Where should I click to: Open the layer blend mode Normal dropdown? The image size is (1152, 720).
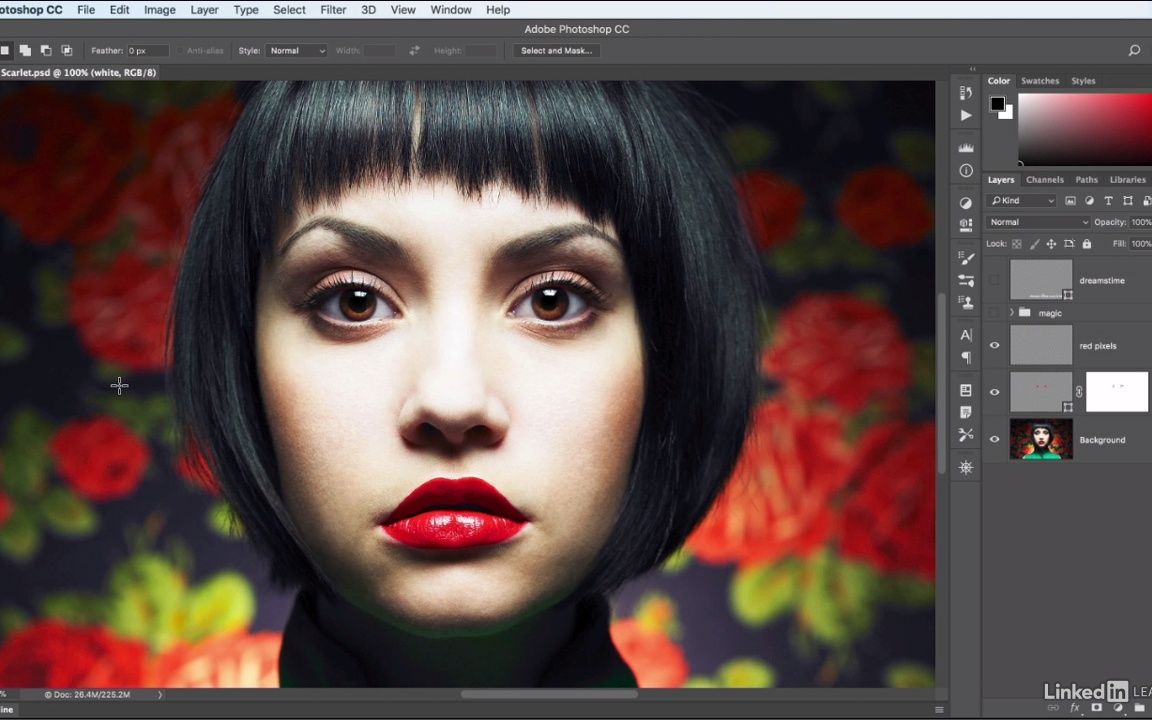(x=1037, y=222)
